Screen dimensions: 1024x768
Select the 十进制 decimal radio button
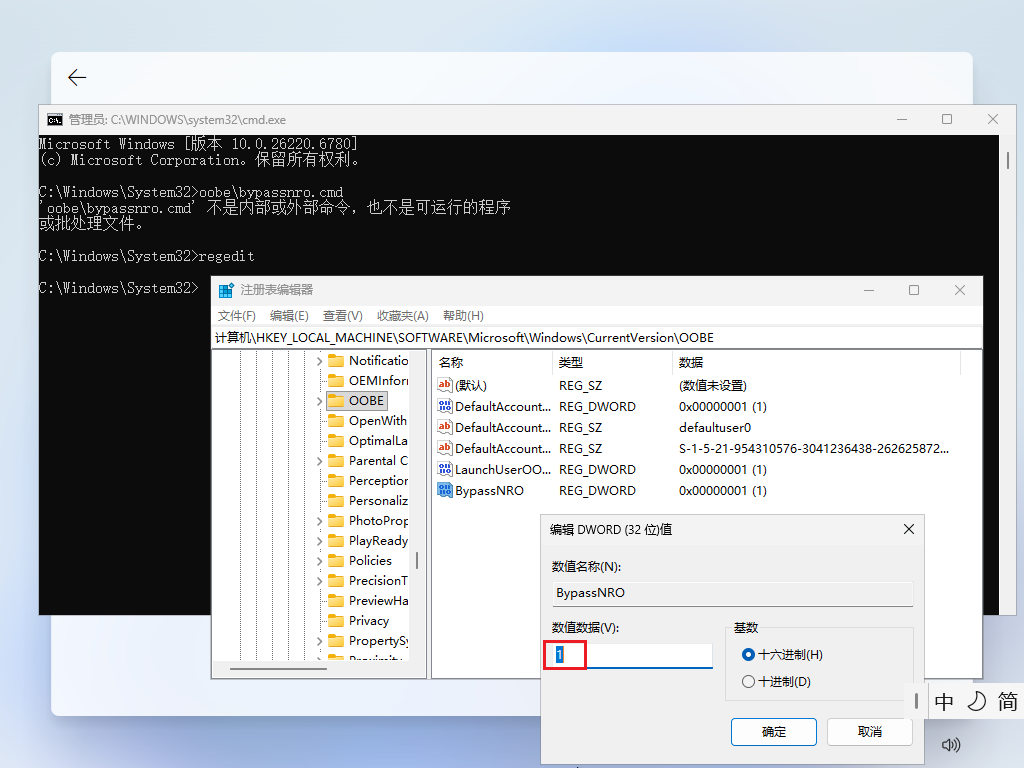point(749,682)
